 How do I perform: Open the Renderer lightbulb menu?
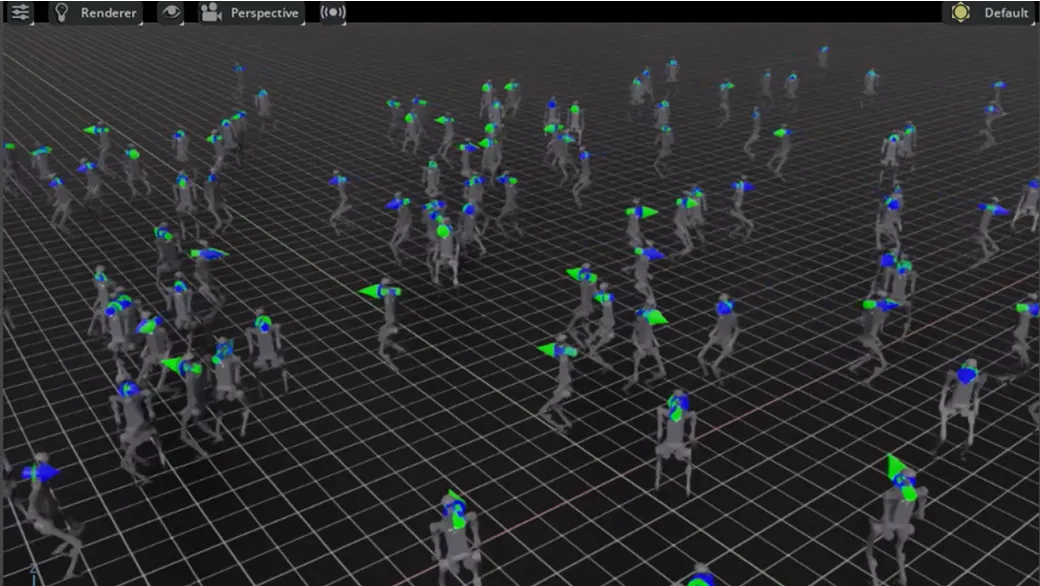click(x=96, y=13)
